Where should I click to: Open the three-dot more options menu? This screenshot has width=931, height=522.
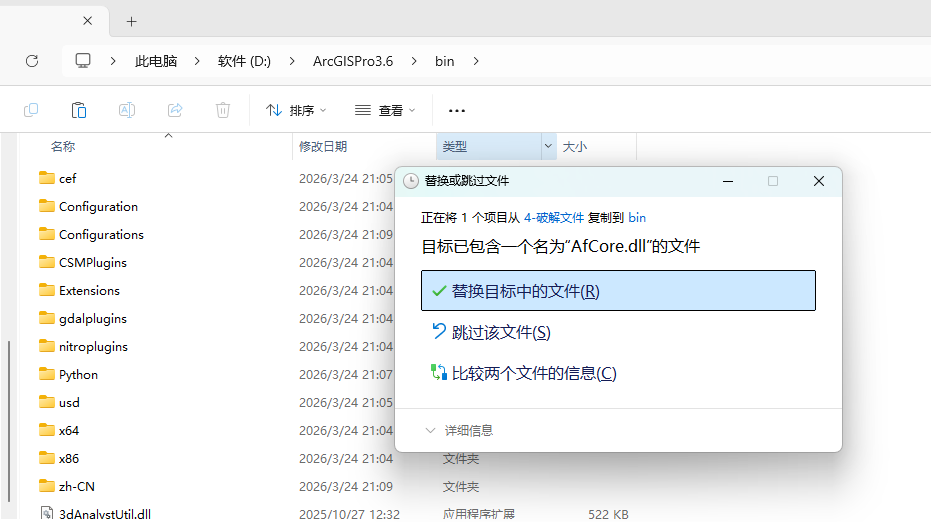pos(457,110)
